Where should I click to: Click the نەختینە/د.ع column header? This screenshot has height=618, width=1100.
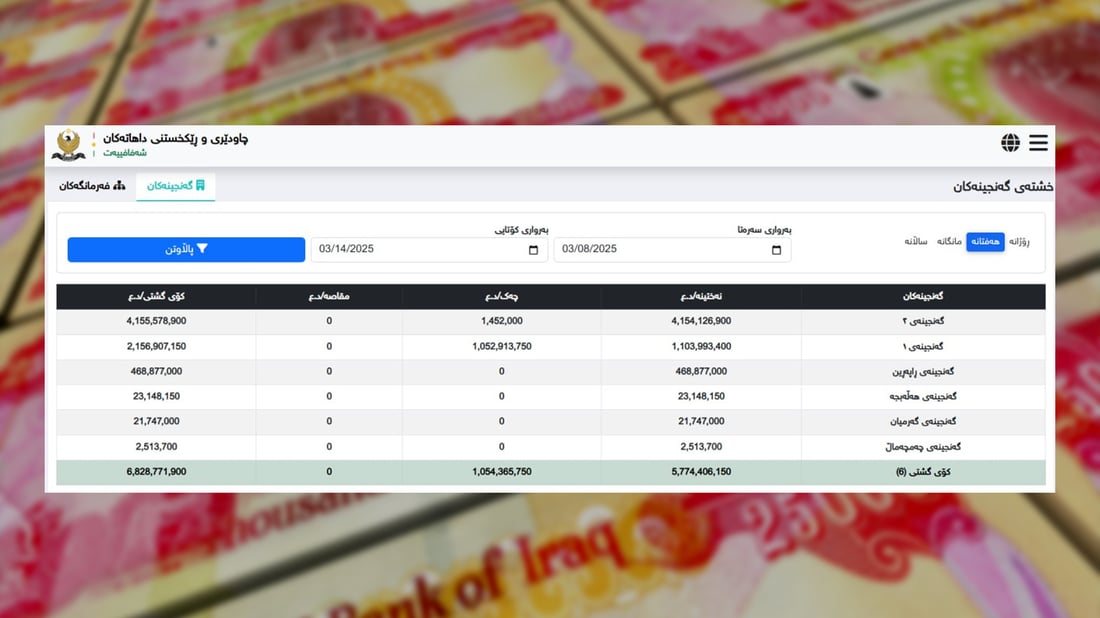click(x=701, y=297)
